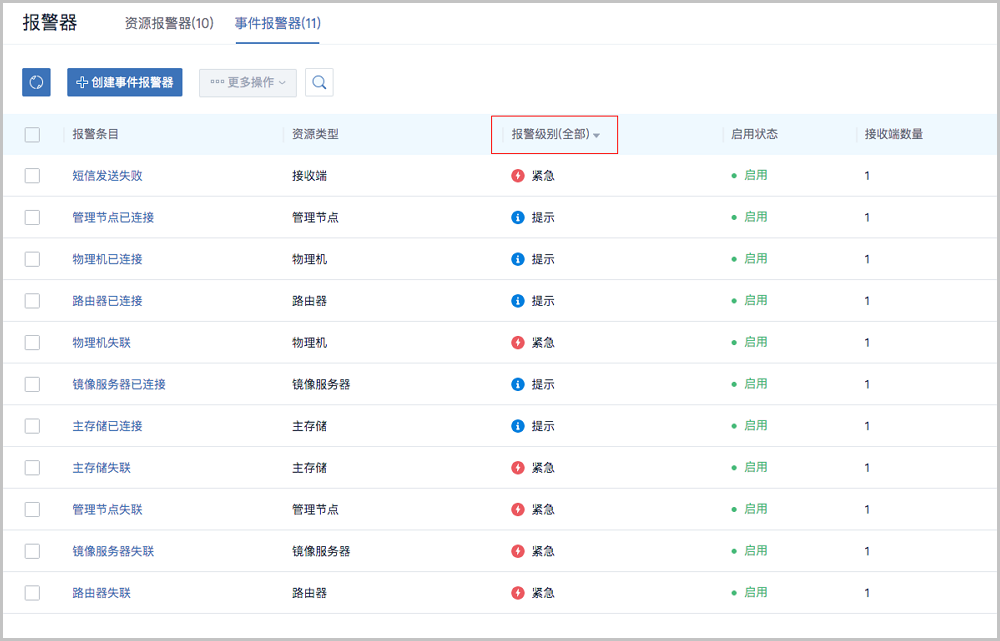1000x641 pixels.
Task: Expand the 更多操作 dropdown menu
Action: pyautogui.click(x=246, y=82)
